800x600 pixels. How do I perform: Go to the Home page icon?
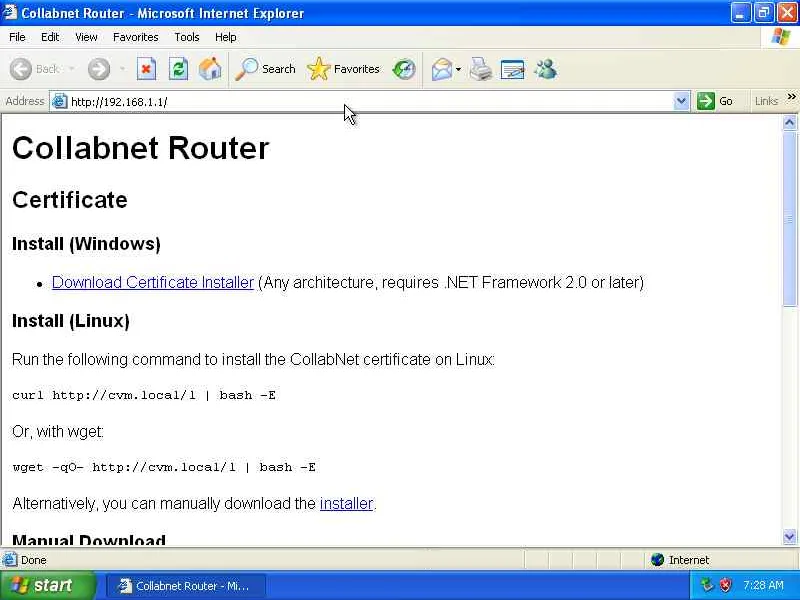tap(210, 69)
